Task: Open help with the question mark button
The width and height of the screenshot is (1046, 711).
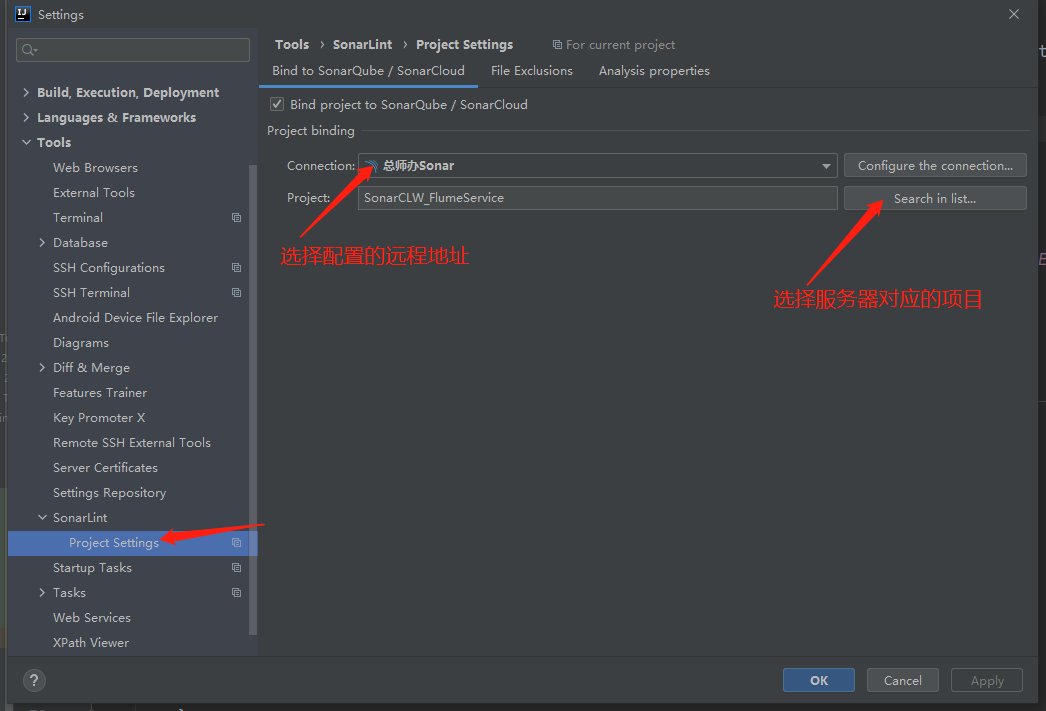Action: point(34,680)
